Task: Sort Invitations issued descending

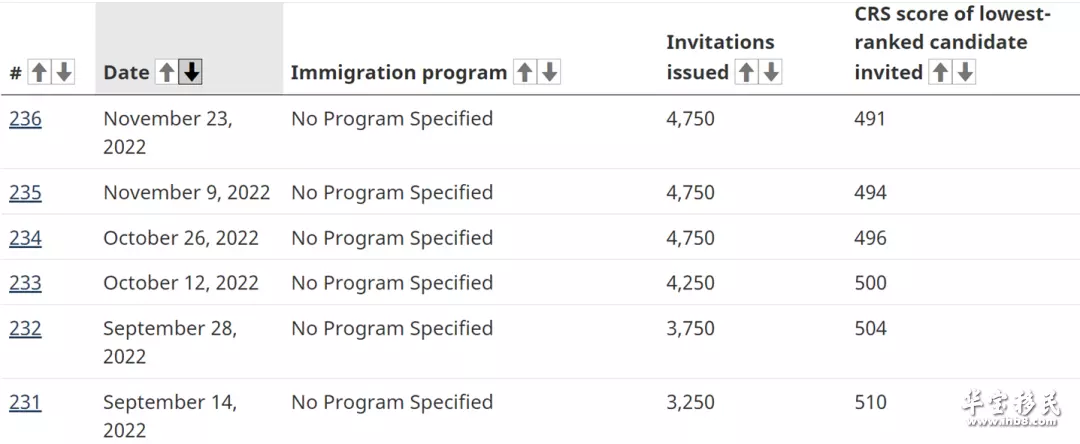Action: pyautogui.click(x=771, y=72)
